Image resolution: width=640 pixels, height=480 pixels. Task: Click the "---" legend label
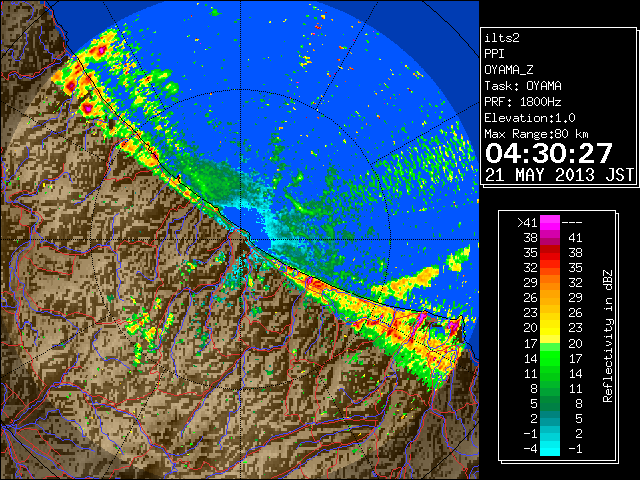[572, 223]
